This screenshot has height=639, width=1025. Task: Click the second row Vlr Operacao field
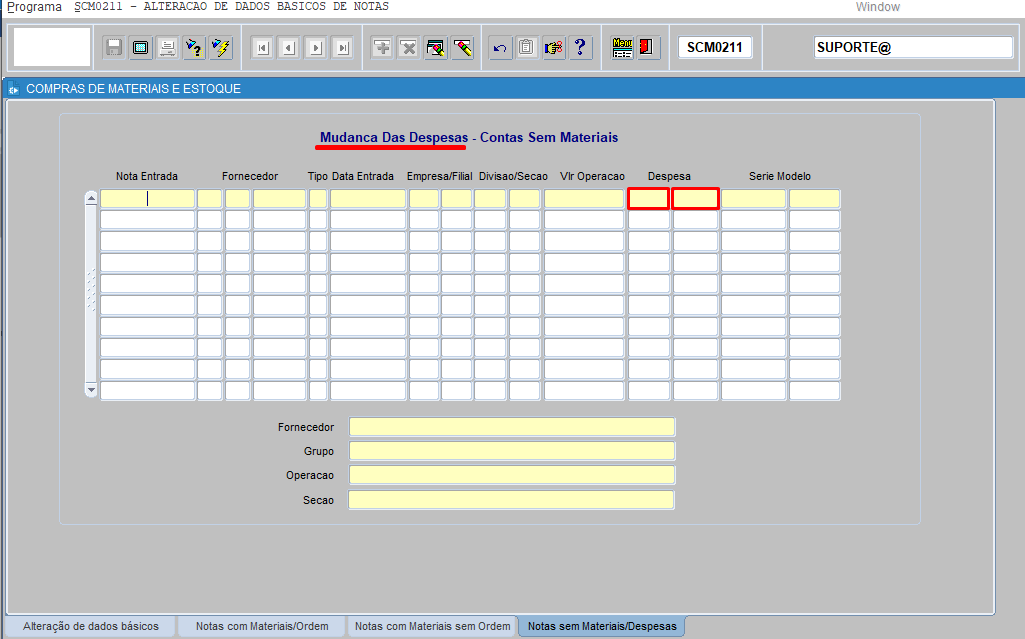[584, 220]
